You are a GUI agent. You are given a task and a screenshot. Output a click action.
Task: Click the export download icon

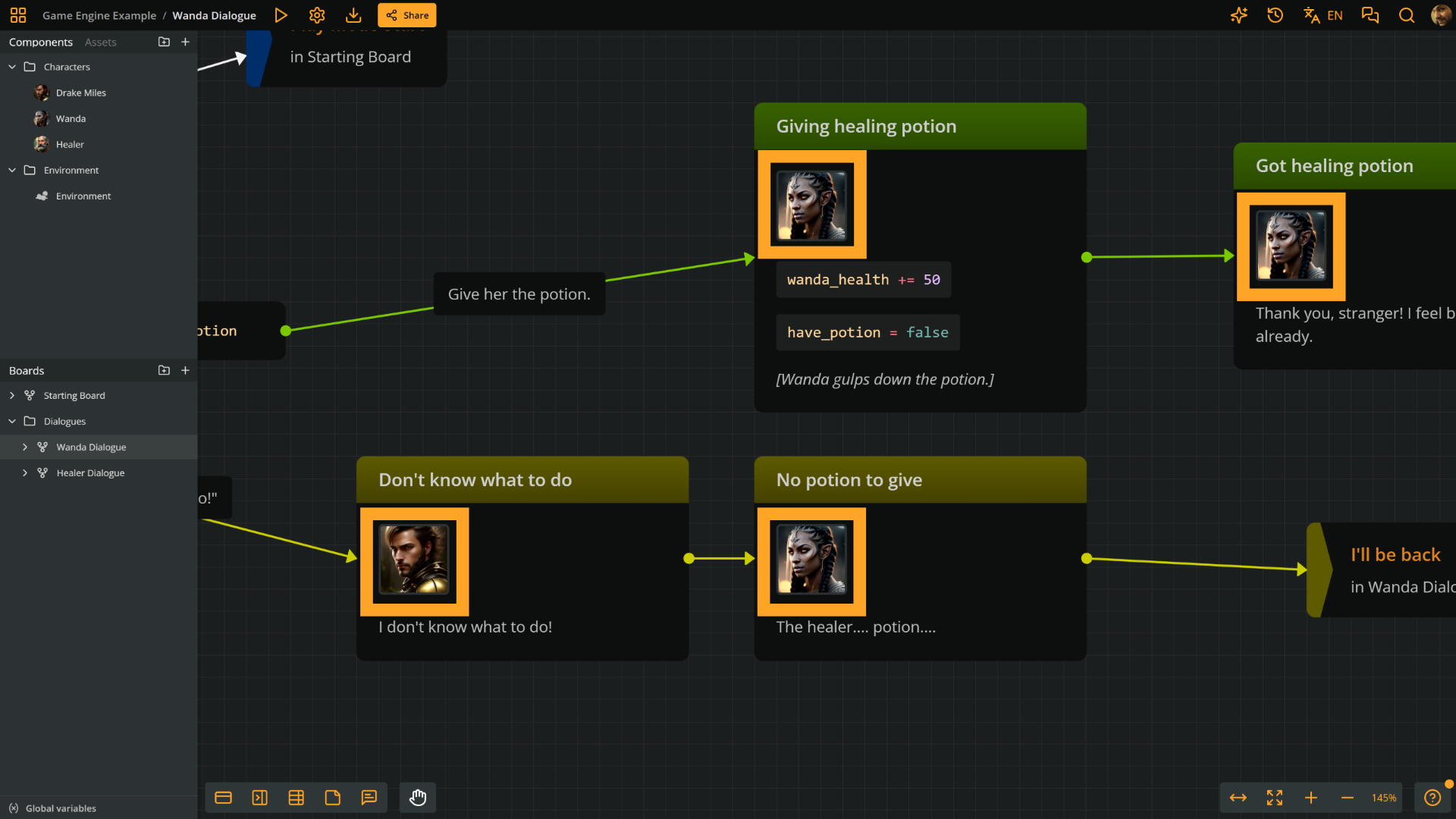(353, 15)
